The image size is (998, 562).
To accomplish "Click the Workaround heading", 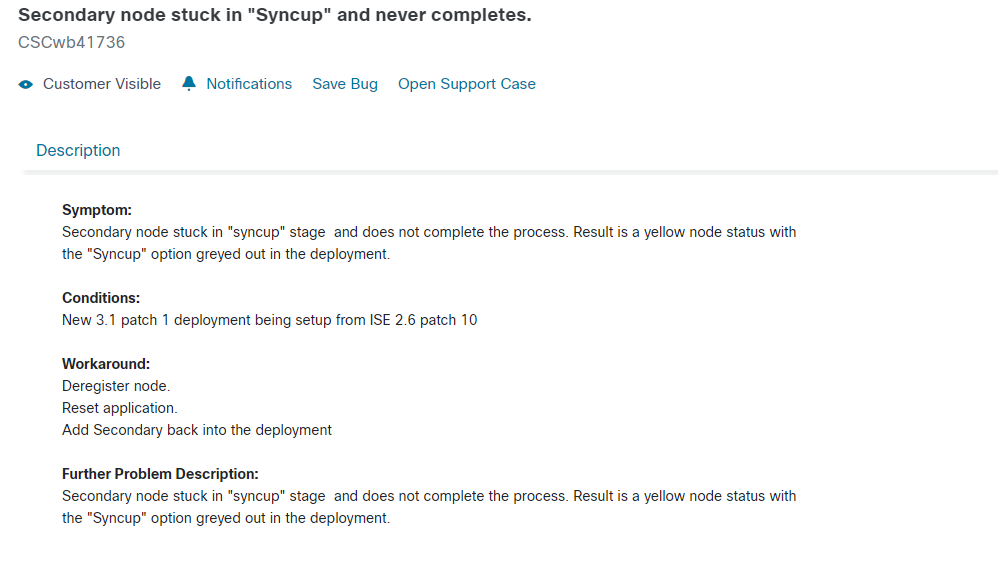I will click(x=106, y=364).
